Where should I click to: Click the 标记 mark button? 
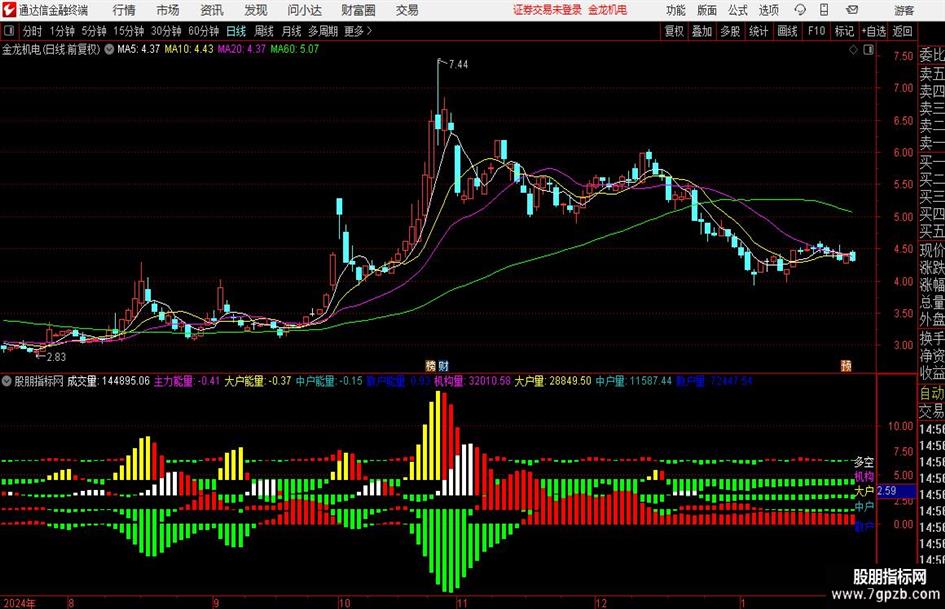coord(844,31)
